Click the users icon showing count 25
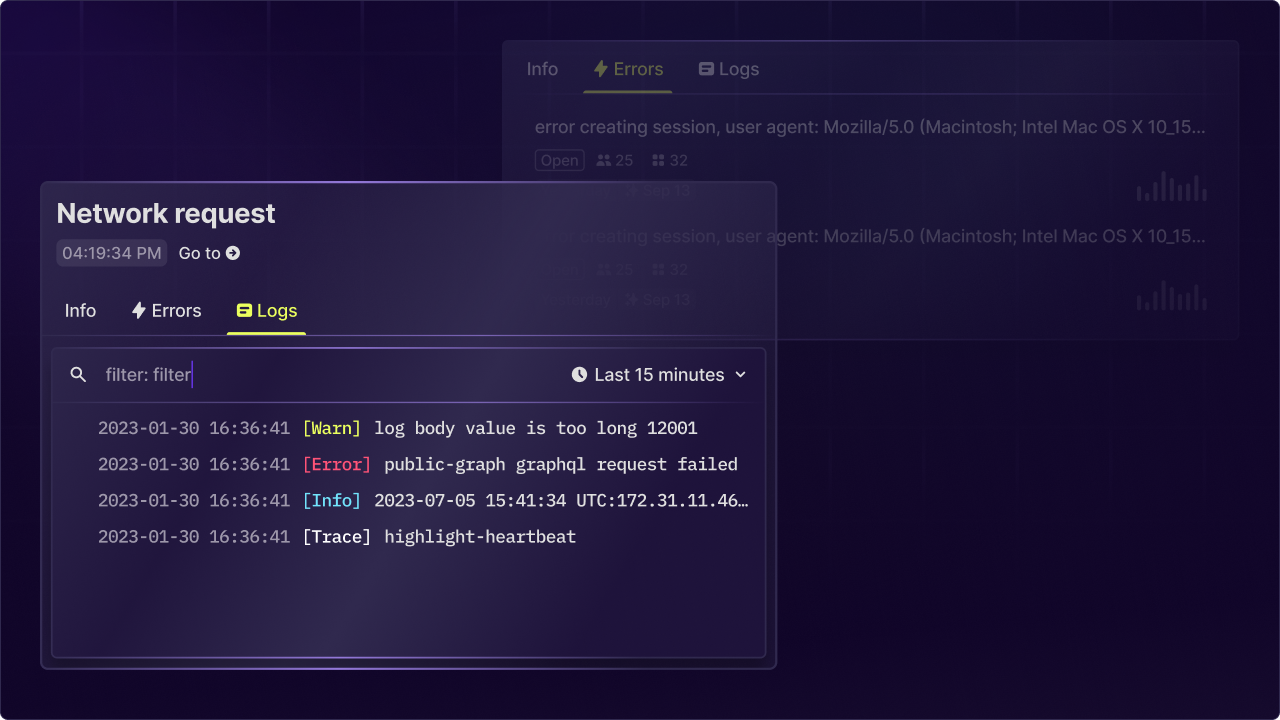 pos(604,160)
